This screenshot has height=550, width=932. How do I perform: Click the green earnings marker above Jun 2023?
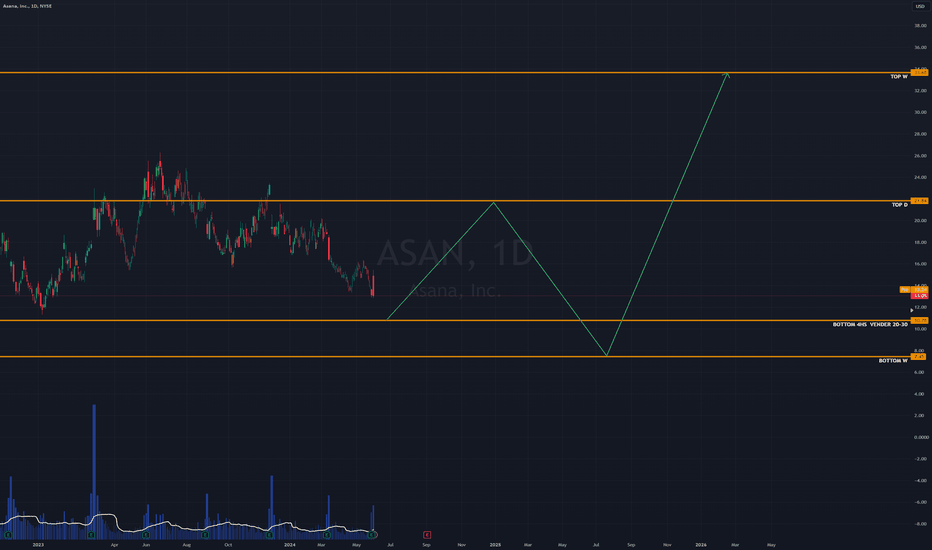point(146,535)
